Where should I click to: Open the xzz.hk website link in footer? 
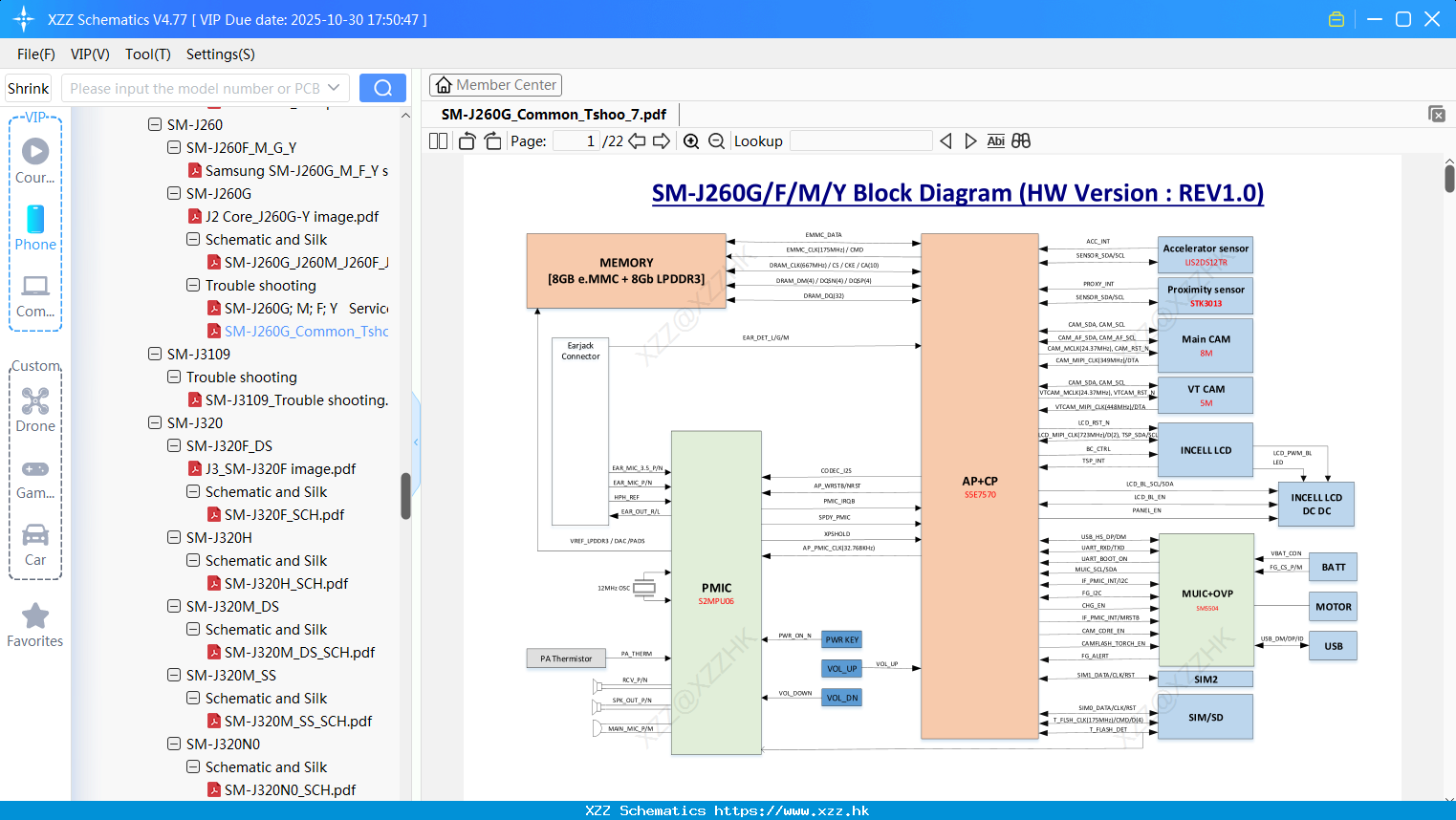tap(792, 810)
